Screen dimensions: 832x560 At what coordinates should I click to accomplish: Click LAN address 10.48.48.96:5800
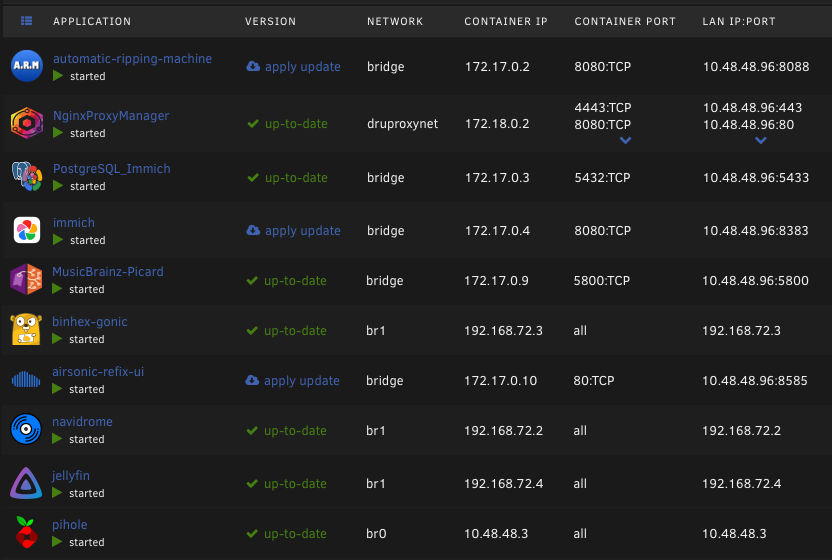point(755,280)
